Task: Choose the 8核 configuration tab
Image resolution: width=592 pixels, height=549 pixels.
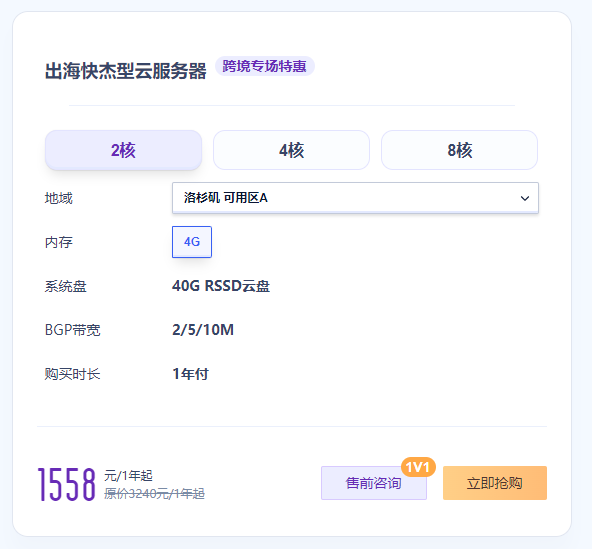Action: (459, 150)
